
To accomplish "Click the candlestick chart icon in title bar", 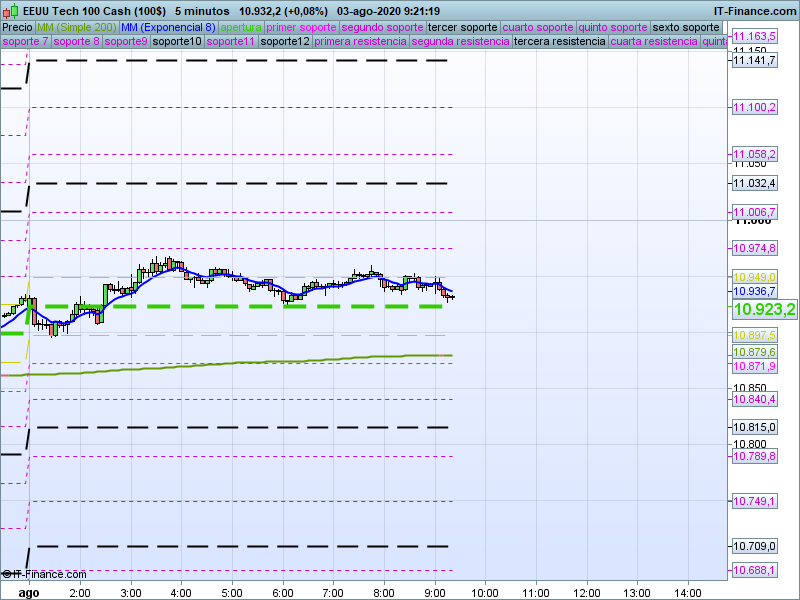I will click(x=13, y=10).
